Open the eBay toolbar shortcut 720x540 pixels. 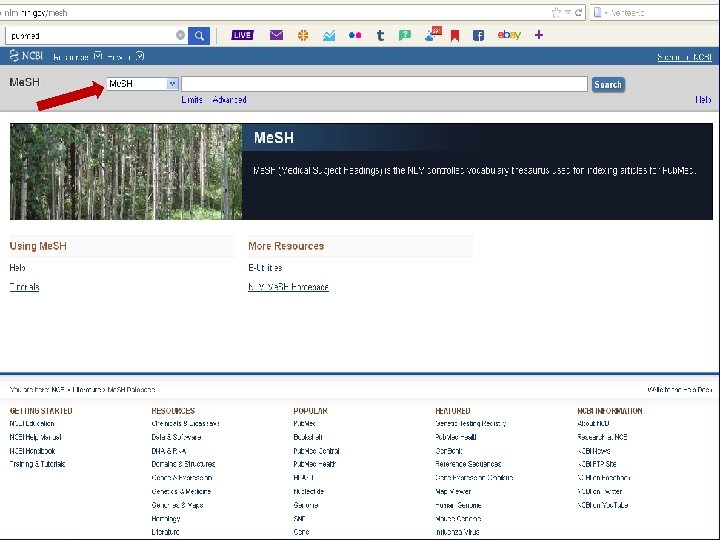tap(509, 34)
